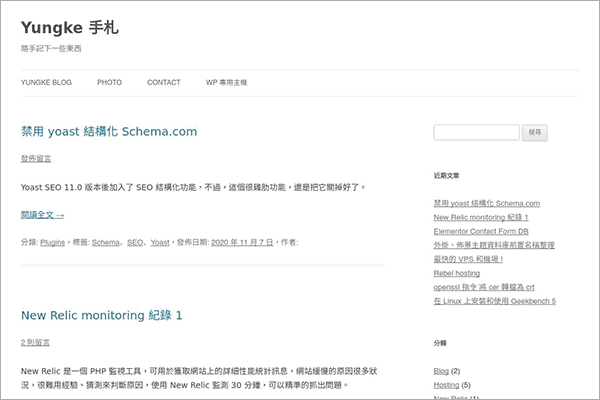Open post title 禁用 yoast 結構化 Schema.com

coord(109,131)
